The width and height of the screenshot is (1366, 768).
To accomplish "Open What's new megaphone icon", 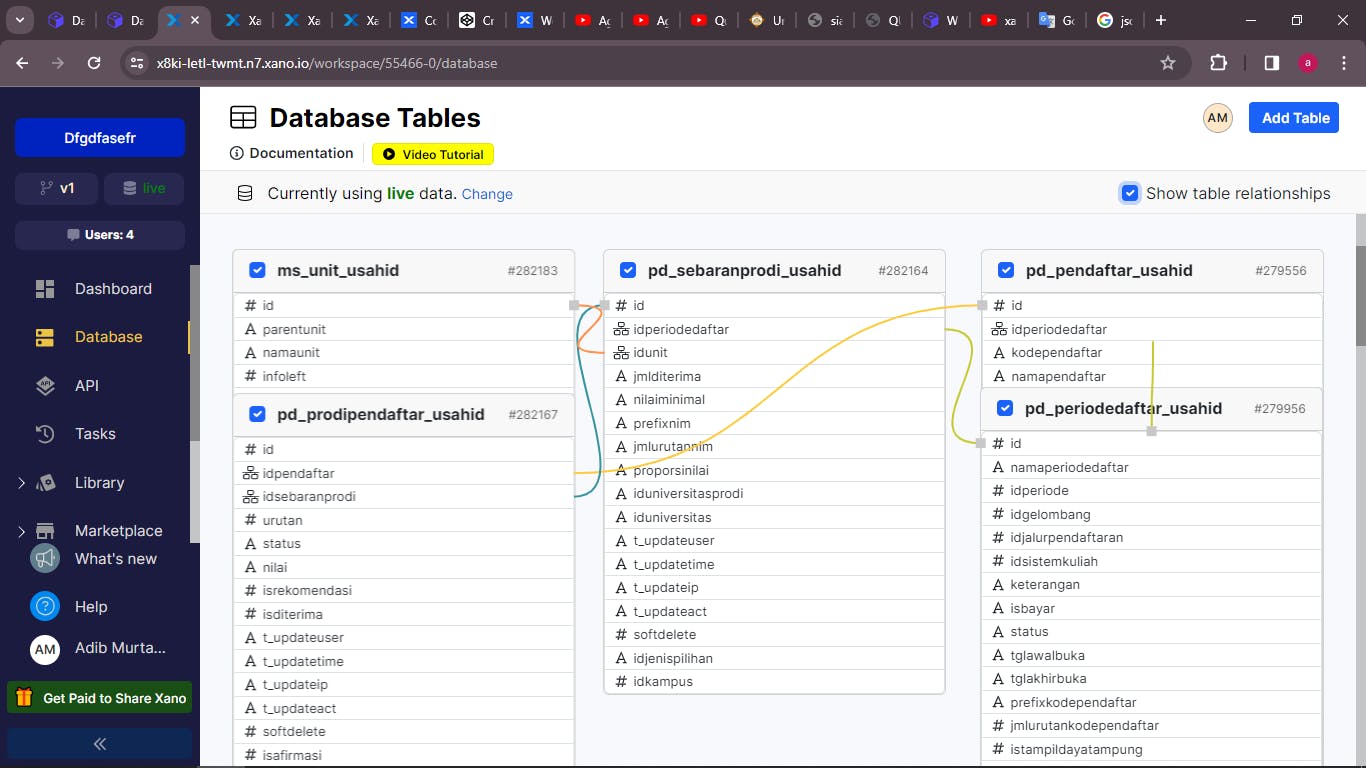I will pyautogui.click(x=45, y=558).
